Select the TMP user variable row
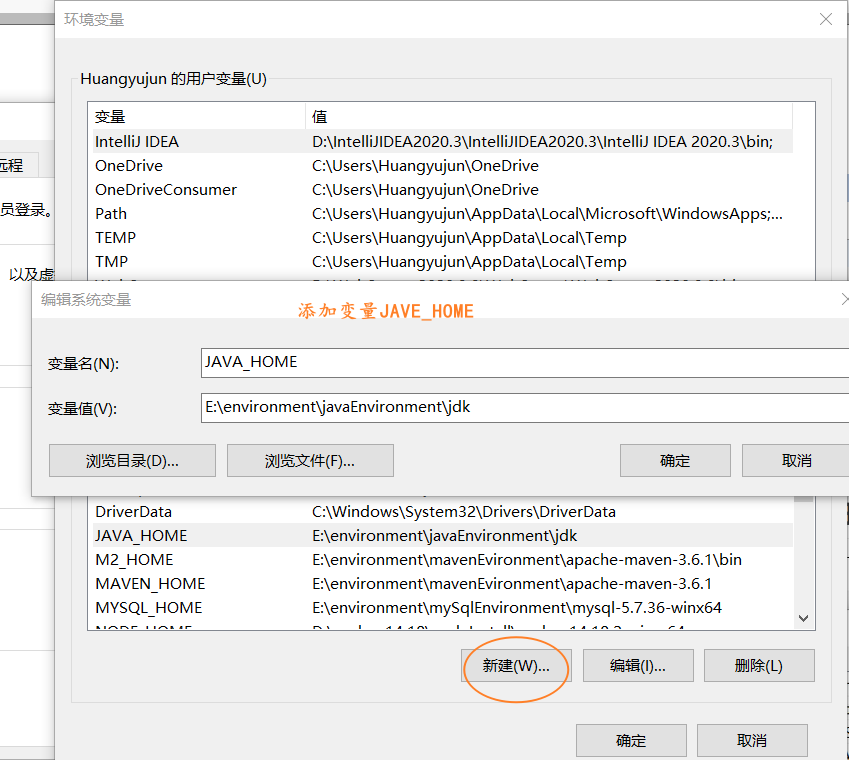 (x=442, y=261)
